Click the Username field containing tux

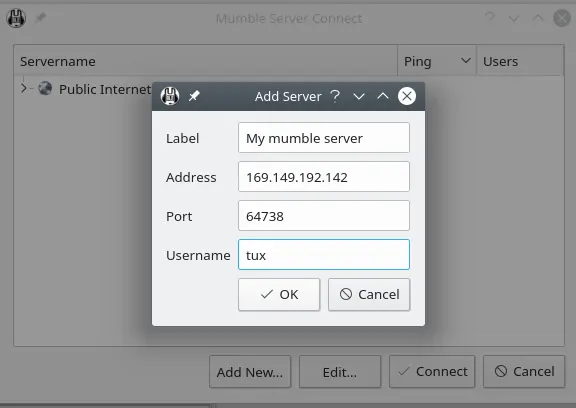324,254
